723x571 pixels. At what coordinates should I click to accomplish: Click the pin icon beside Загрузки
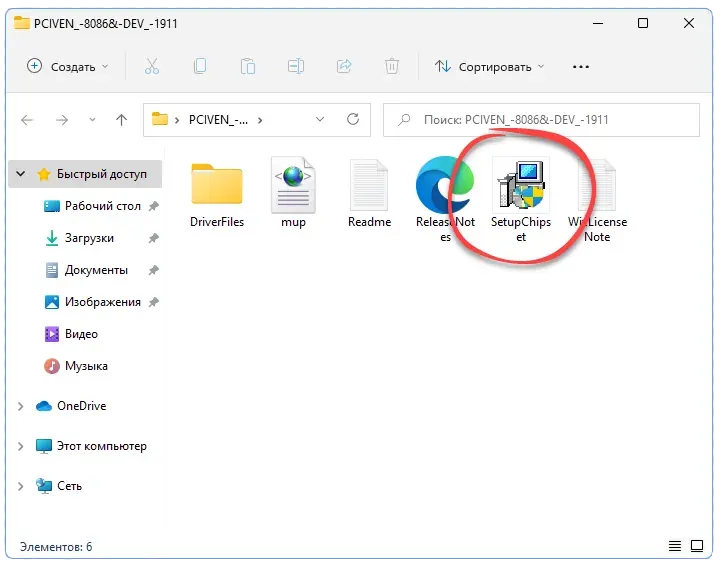tap(154, 238)
